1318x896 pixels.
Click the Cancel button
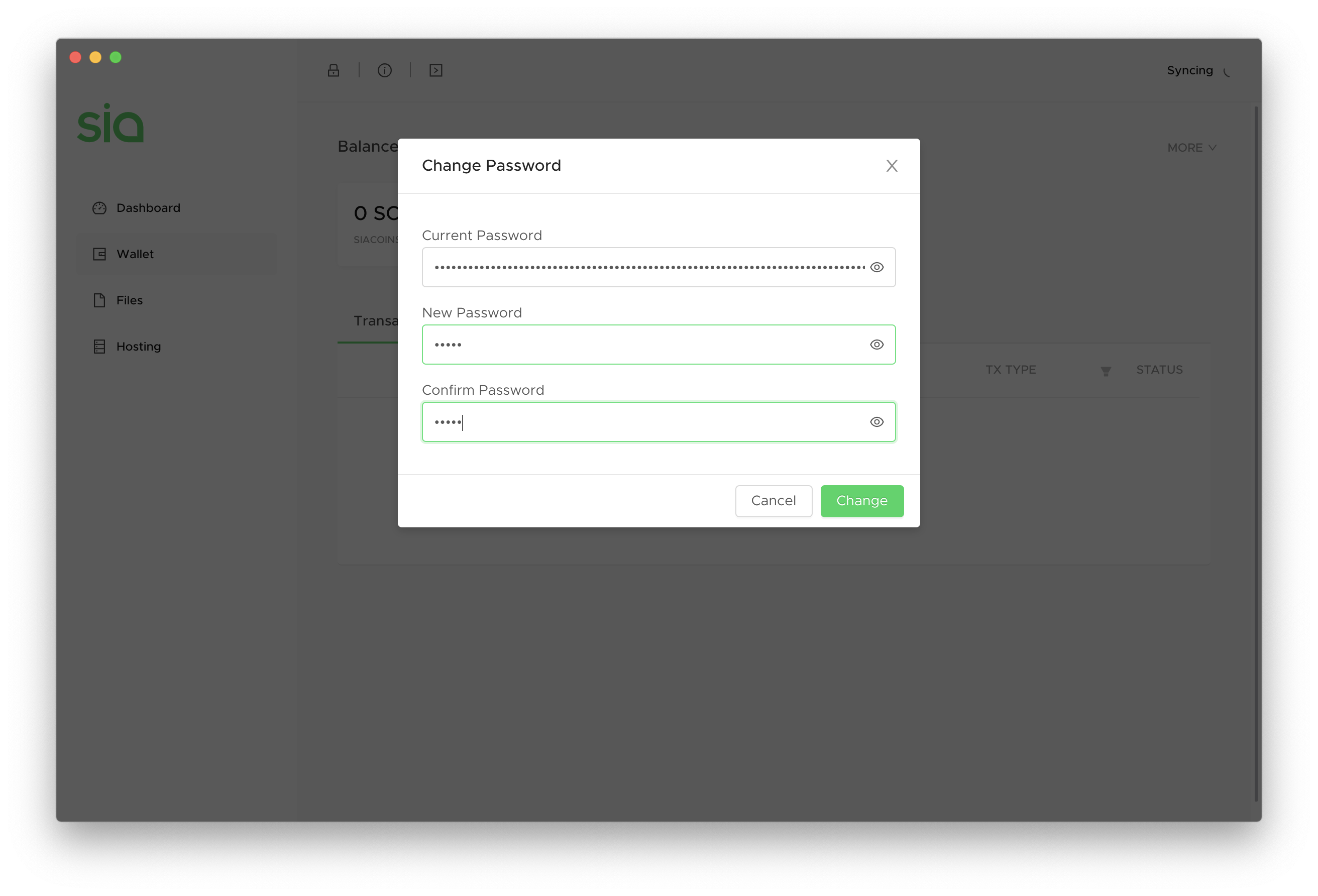774,501
